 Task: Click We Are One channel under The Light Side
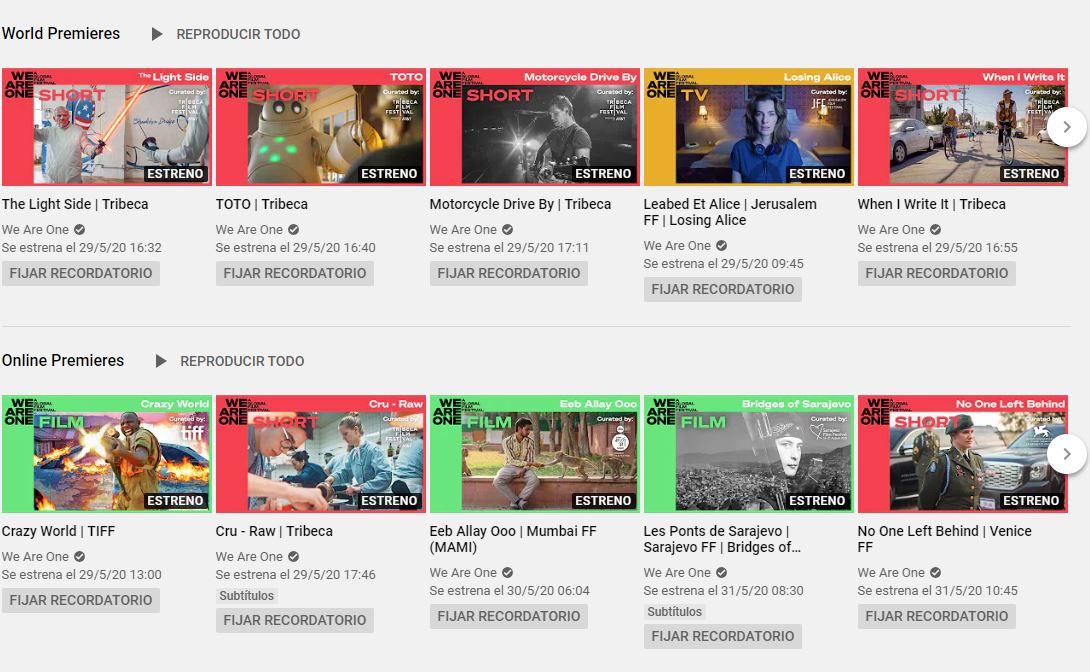point(35,229)
